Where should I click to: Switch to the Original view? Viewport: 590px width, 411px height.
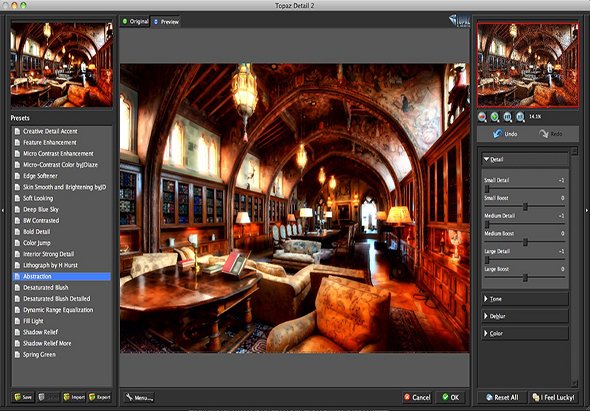135,21
